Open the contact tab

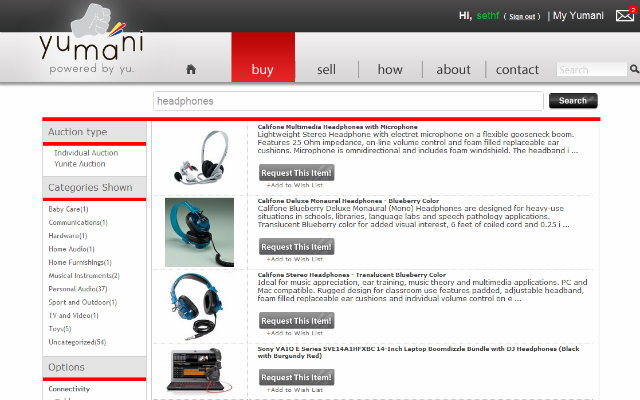[517, 69]
